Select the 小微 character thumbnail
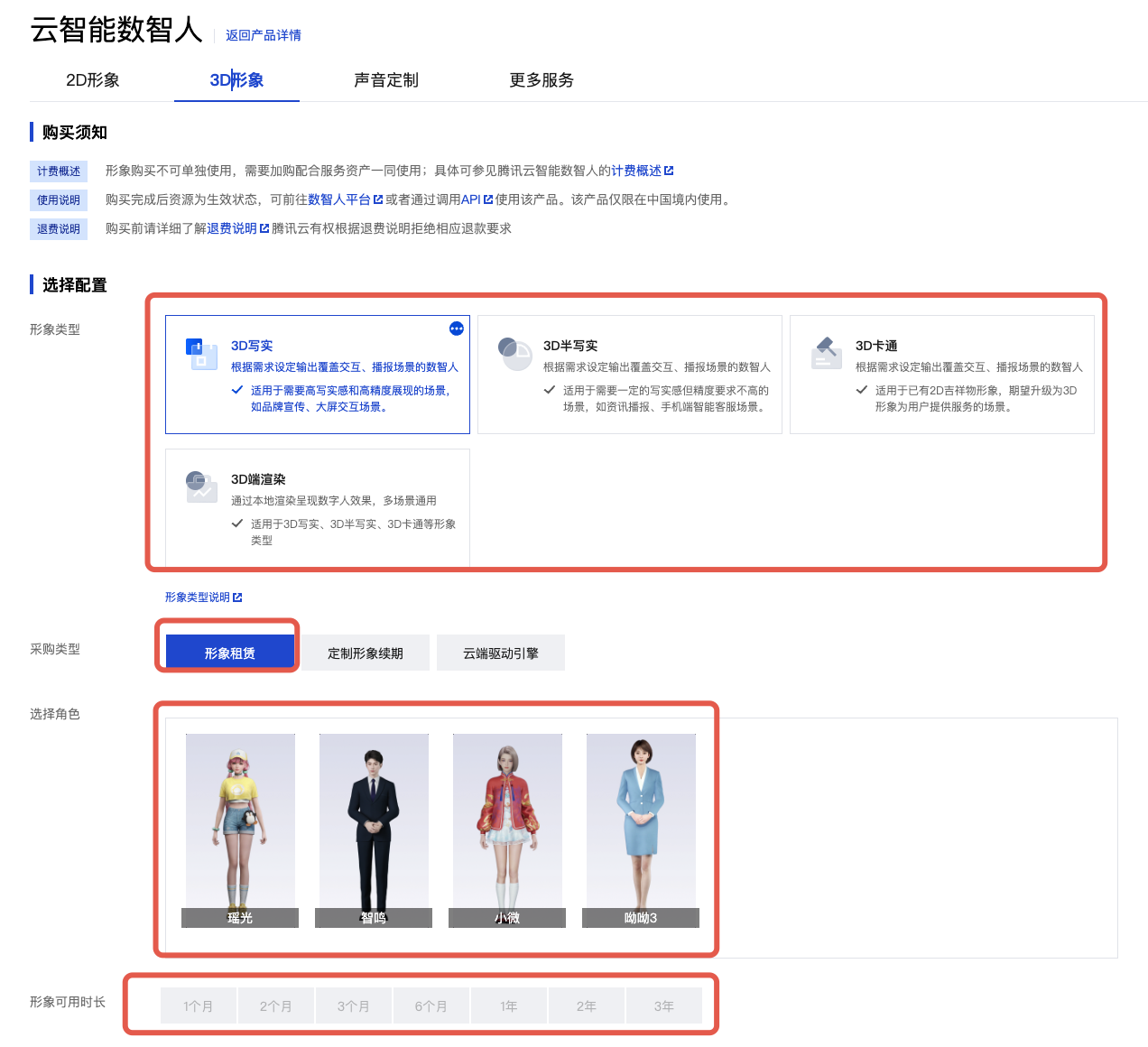 click(x=507, y=830)
